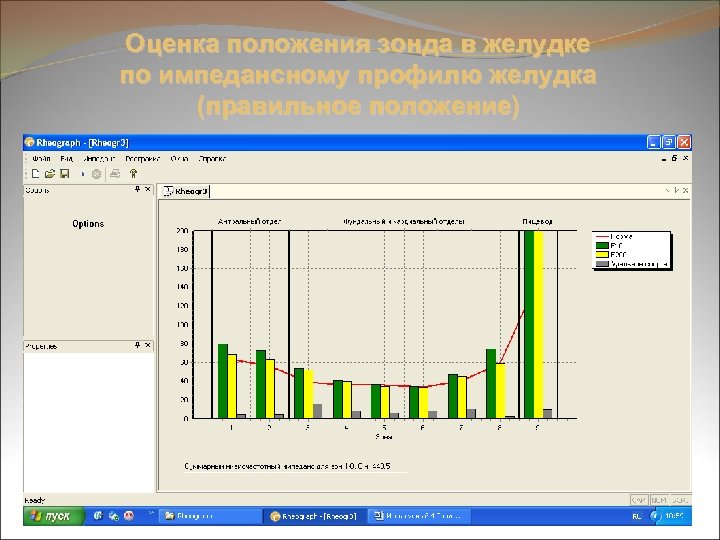Click the second quick launch icon in taskbar

pyautogui.click(x=113, y=516)
